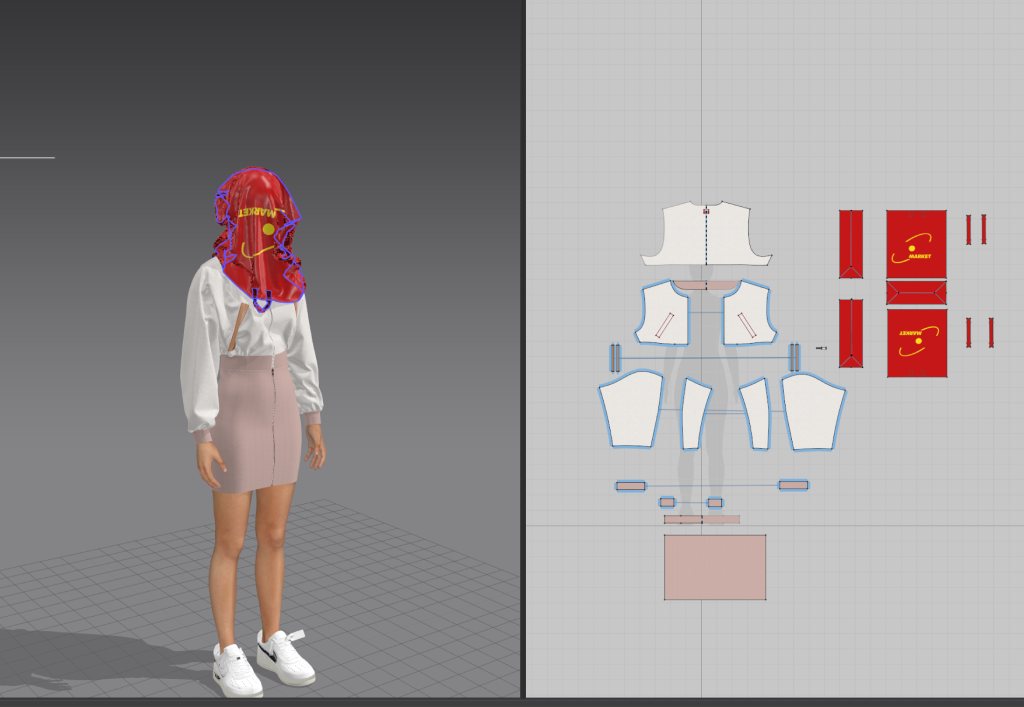Viewport: 1024px width, 707px height.
Task: Select the red bottom gusset between logo panels
Action: [x=916, y=292]
